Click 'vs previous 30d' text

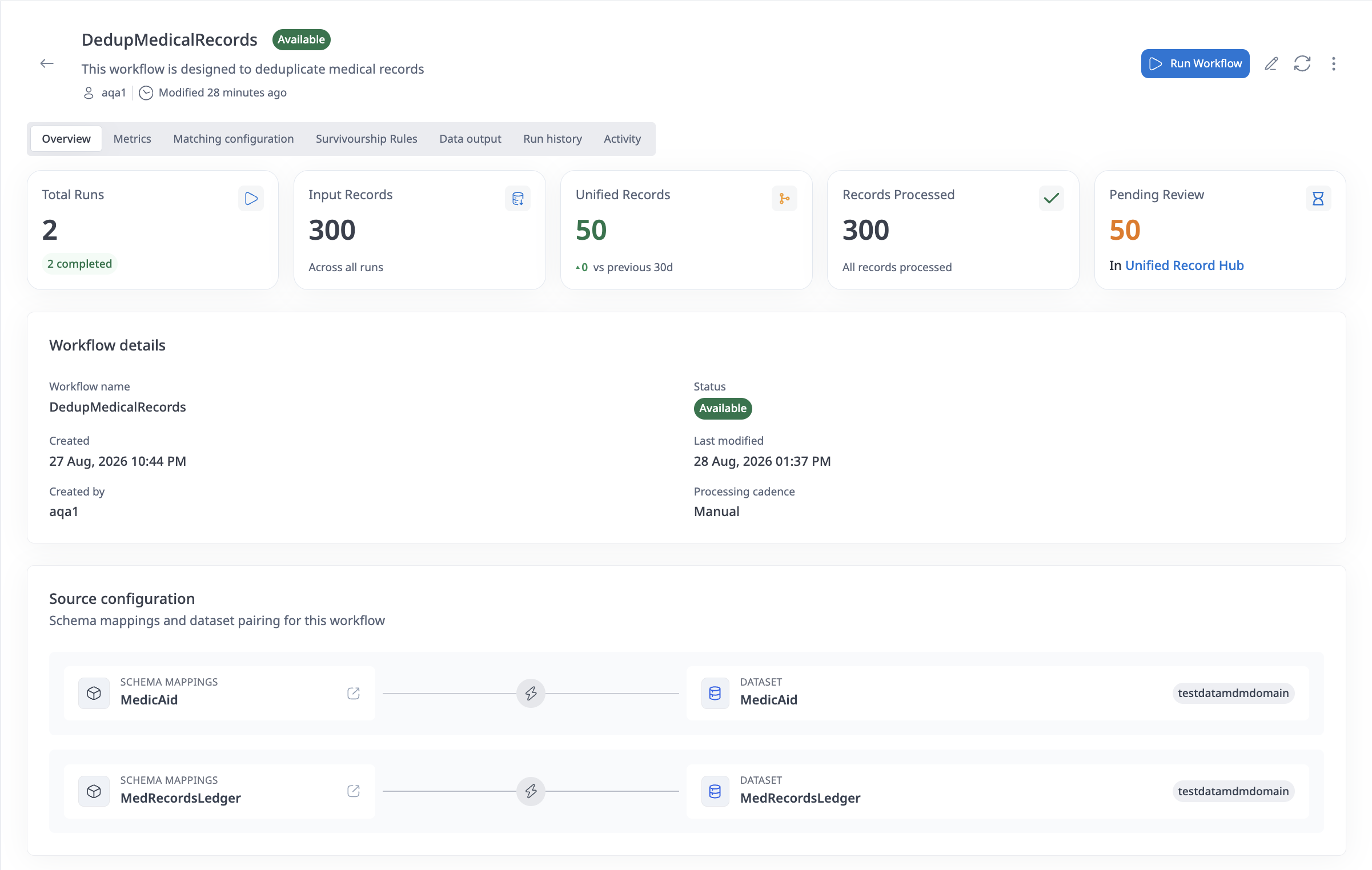coord(633,267)
